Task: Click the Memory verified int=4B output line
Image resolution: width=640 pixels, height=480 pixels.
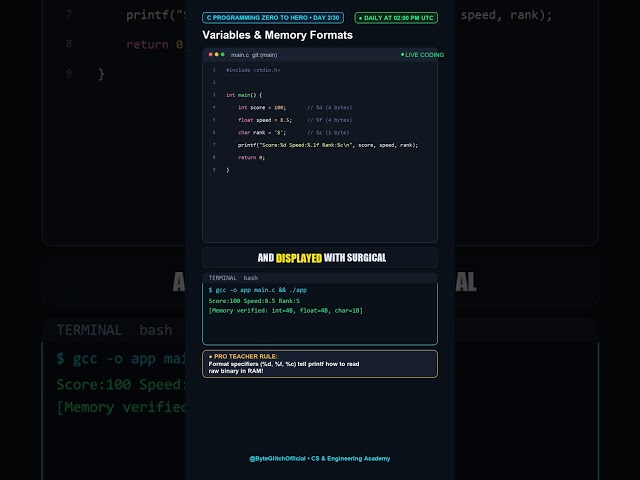Action: (x=285, y=311)
